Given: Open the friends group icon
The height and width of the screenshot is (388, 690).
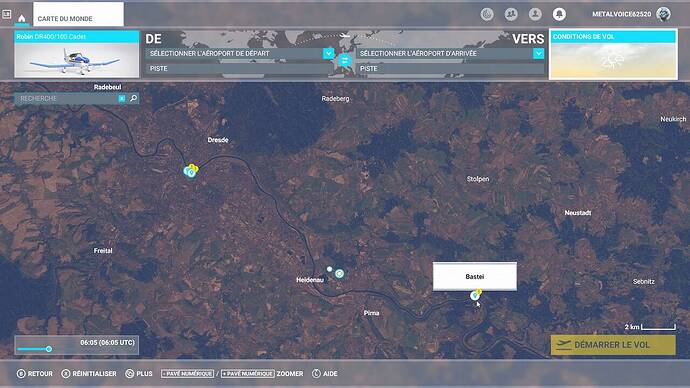Looking at the screenshot, I should click(x=511, y=15).
